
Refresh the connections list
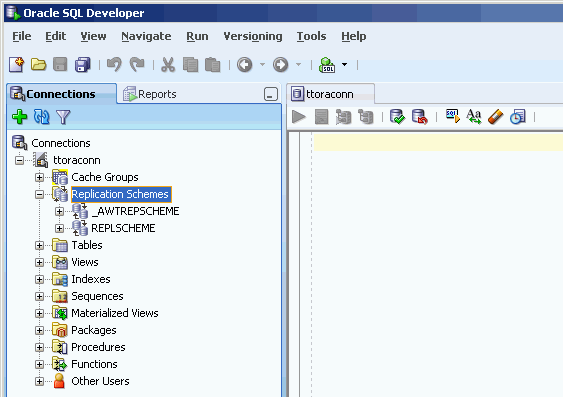click(42, 117)
